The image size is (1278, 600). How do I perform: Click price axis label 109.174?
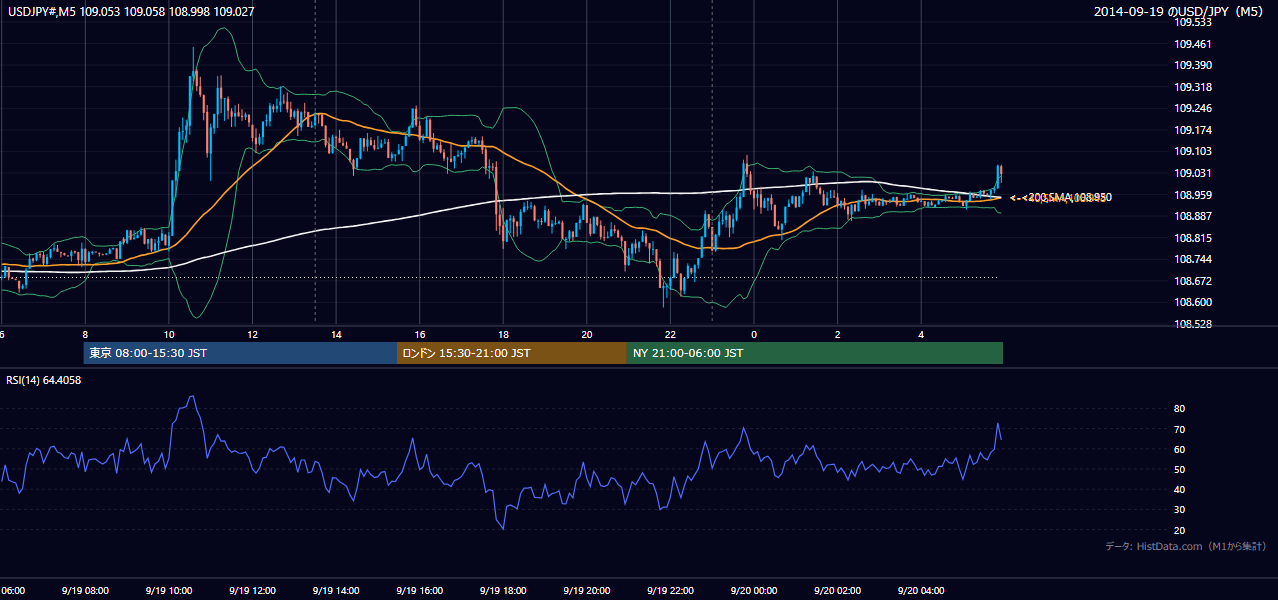pyautogui.click(x=1193, y=130)
